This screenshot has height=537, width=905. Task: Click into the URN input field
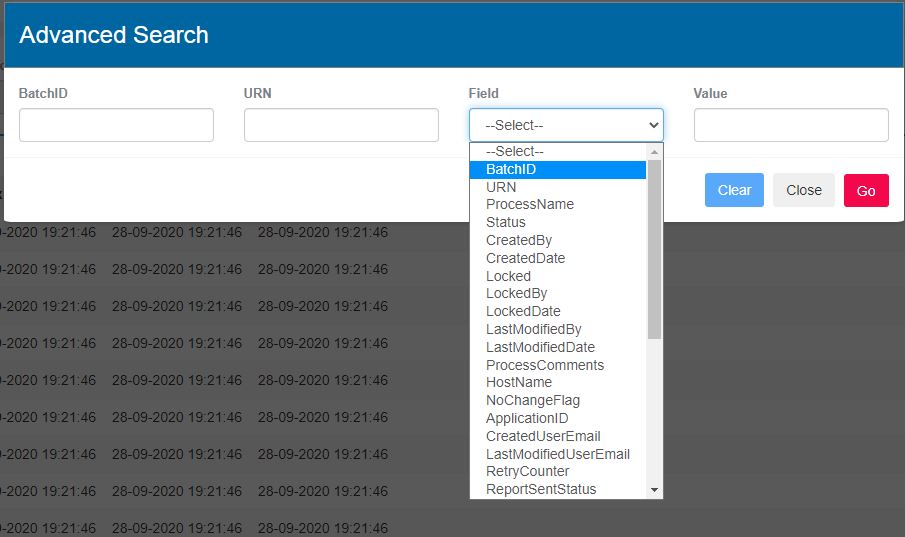click(341, 125)
